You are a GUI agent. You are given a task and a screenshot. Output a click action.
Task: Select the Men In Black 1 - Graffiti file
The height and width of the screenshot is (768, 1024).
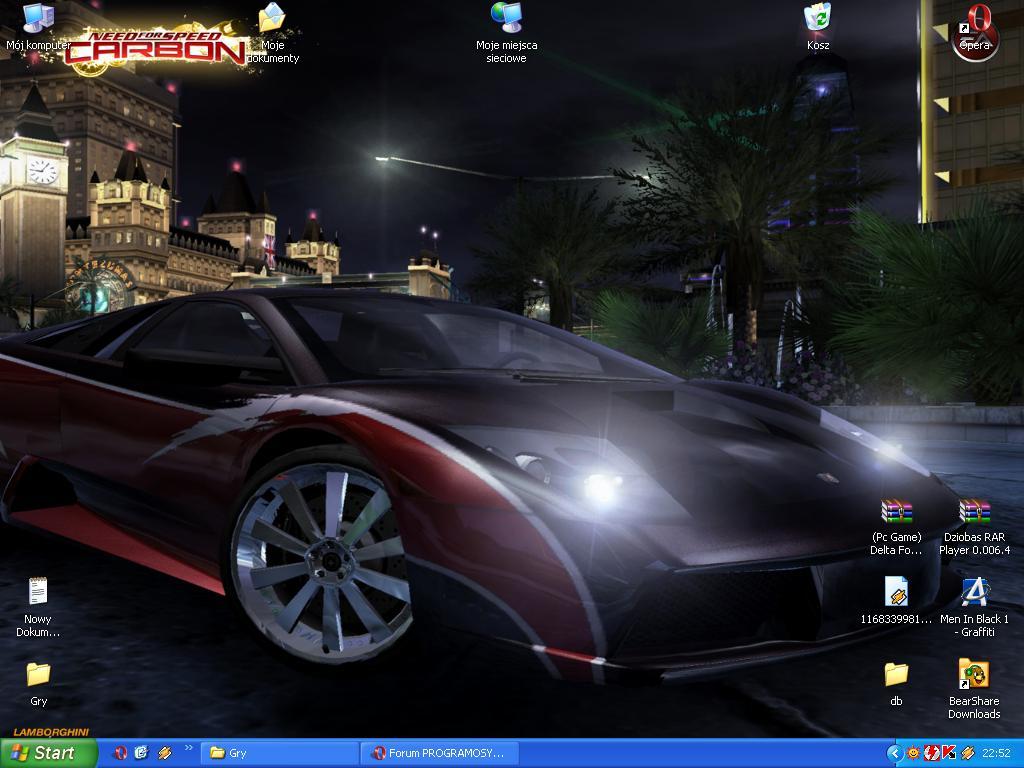click(x=974, y=607)
